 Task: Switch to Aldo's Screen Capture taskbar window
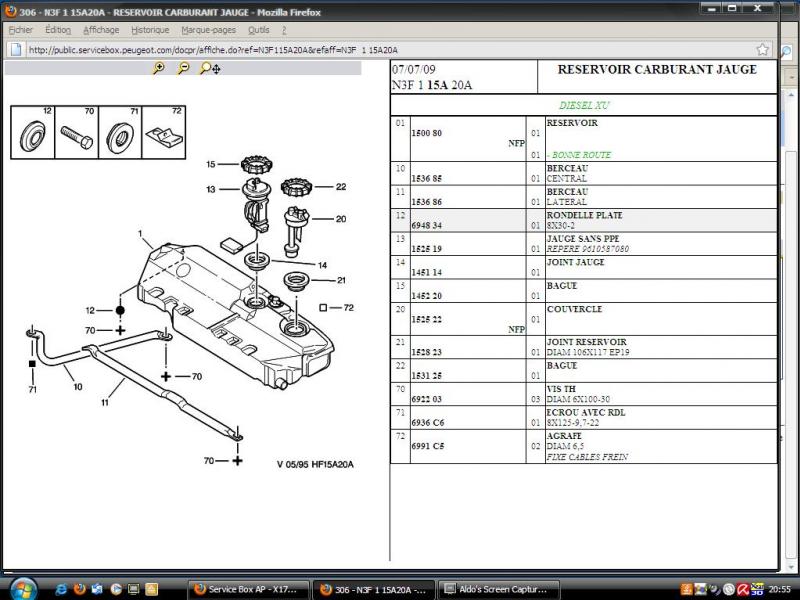pos(498,589)
